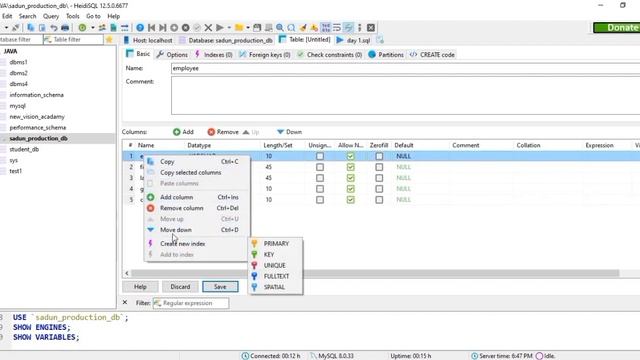Open the CREATE code tab
Viewport: 640px width, 360px height.
(x=432, y=54)
